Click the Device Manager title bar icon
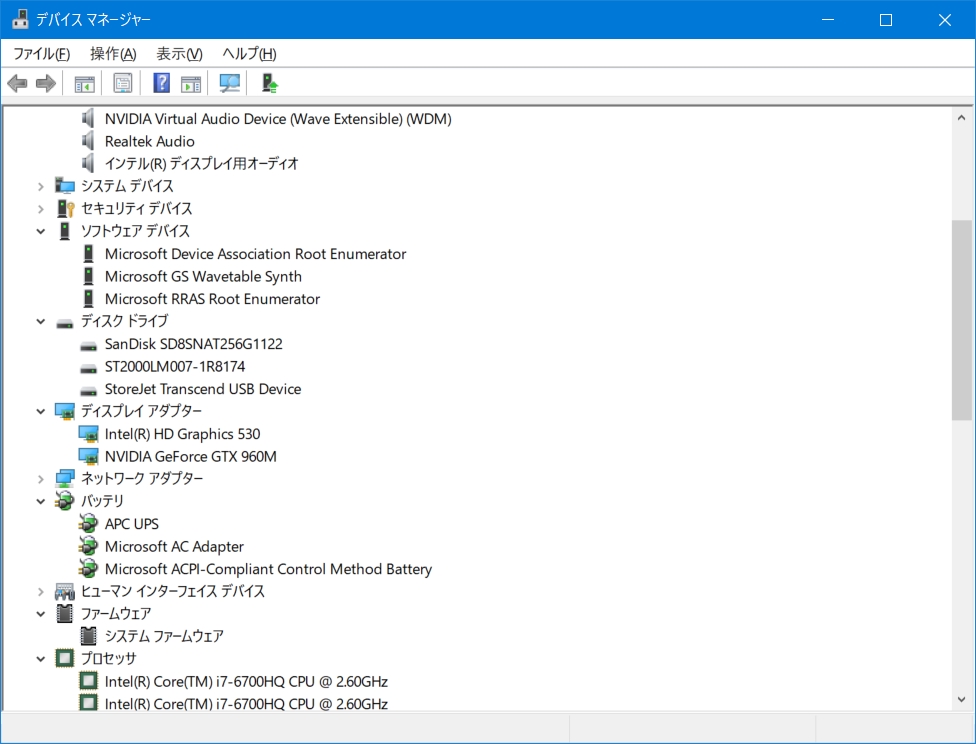The image size is (976, 744). pos(20,19)
